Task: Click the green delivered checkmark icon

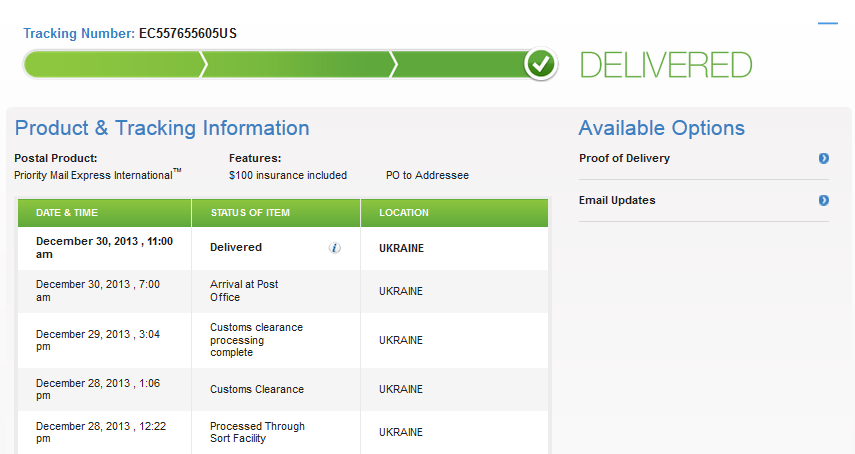Action: point(541,64)
